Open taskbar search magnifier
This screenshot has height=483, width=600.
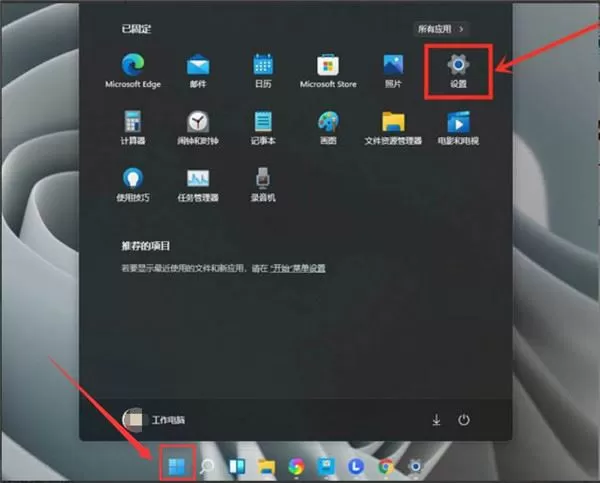(x=207, y=466)
